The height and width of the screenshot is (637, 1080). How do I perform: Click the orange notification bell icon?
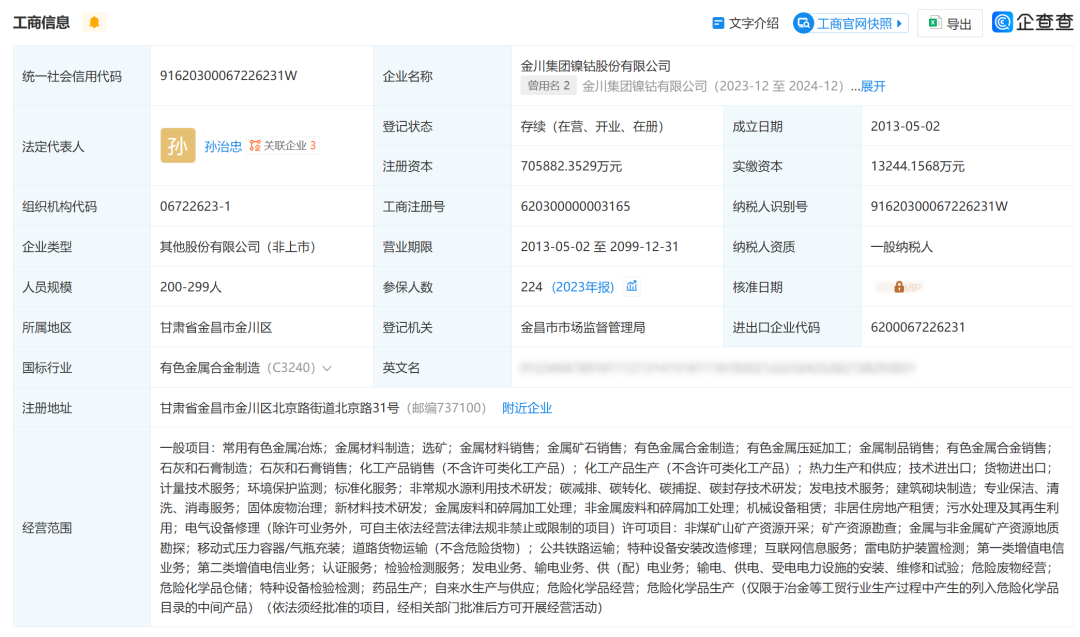coord(94,23)
